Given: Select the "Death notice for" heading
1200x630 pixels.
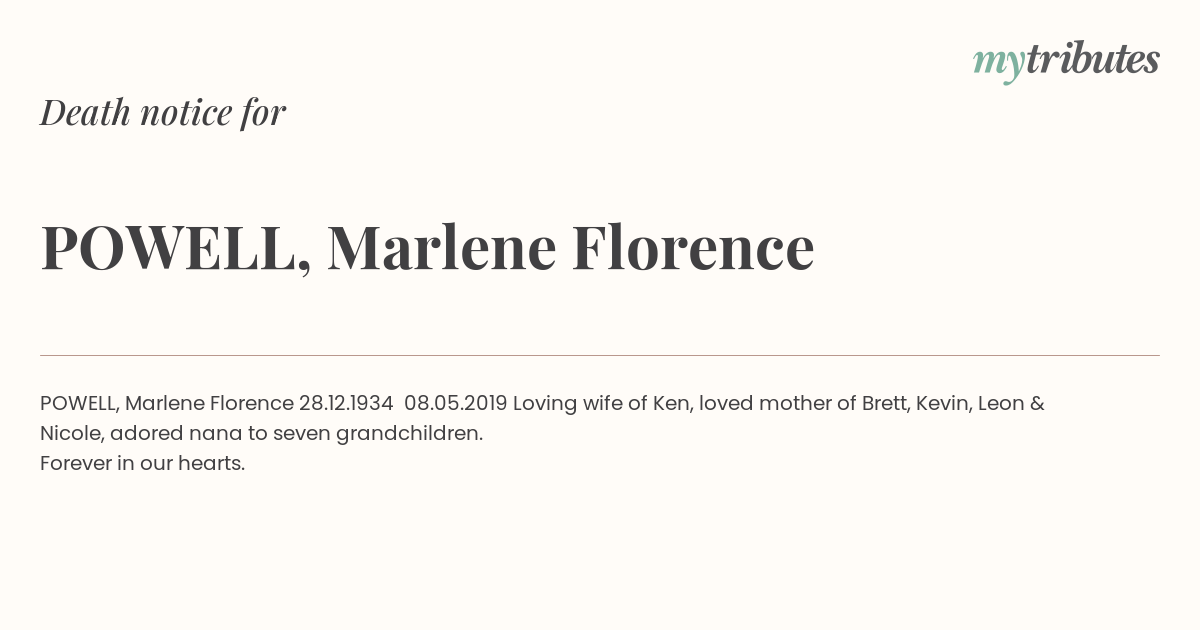Looking at the screenshot, I should (x=163, y=112).
